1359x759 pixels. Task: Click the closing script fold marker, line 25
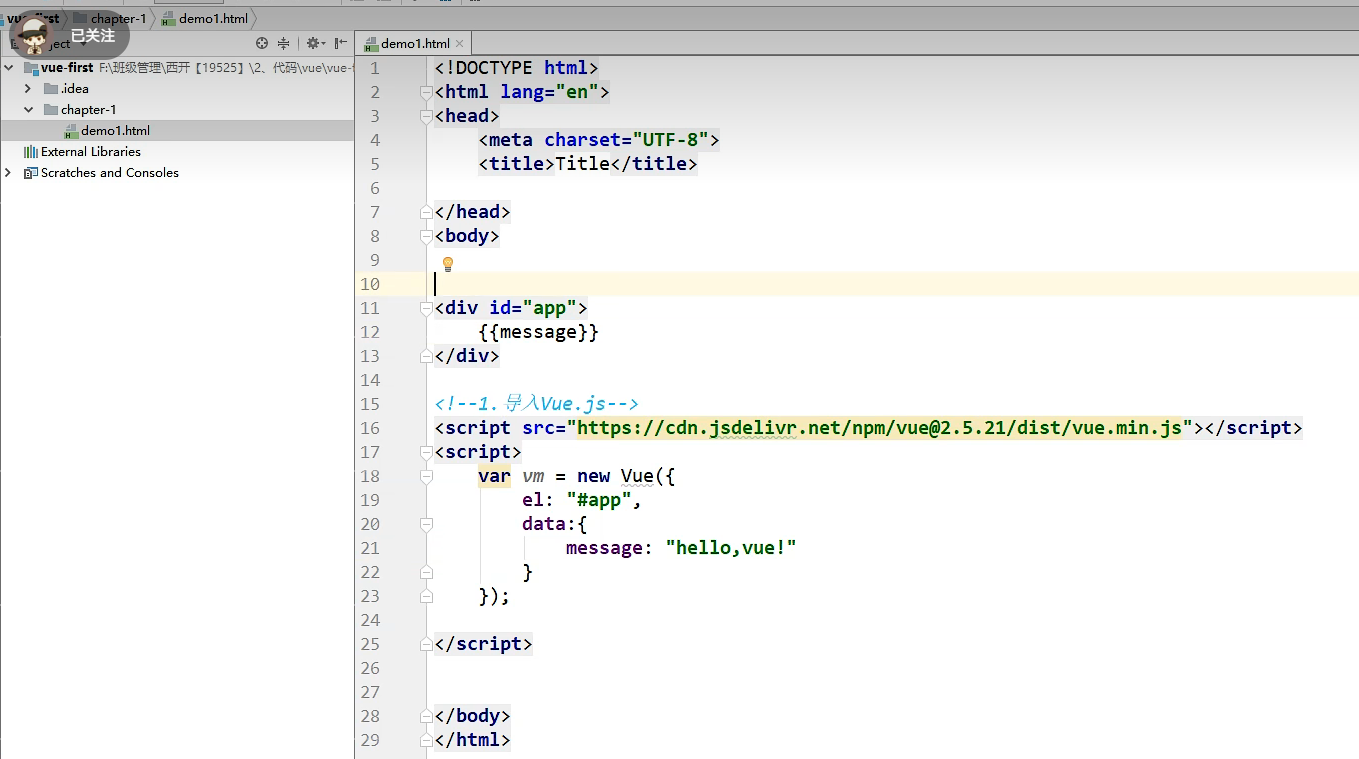click(x=426, y=644)
